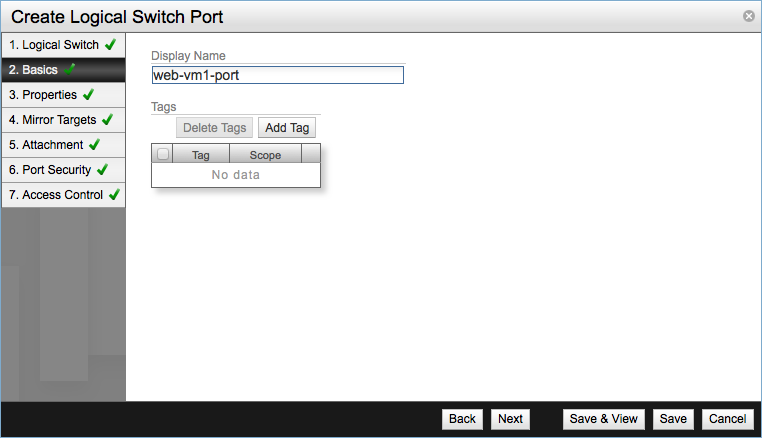
Task: Click the green checkmark next to Attachment
Action: click(x=94, y=145)
